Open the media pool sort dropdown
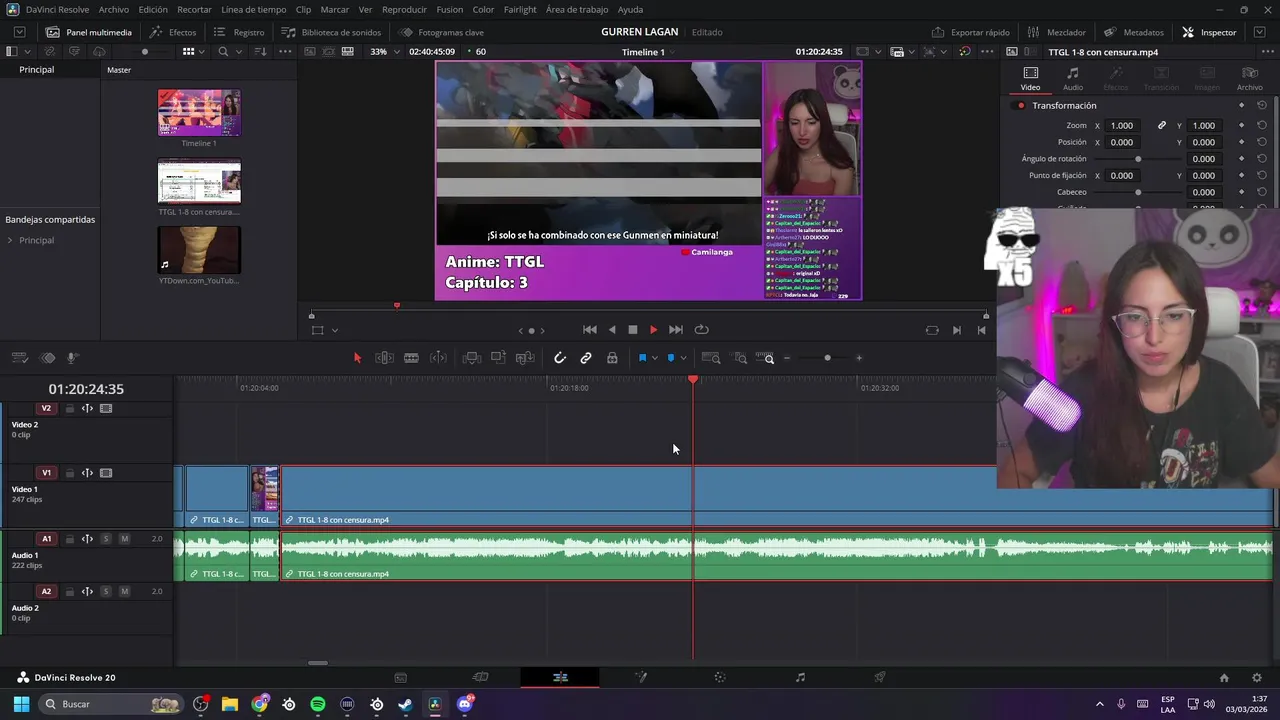This screenshot has width=1280, height=720. (260, 51)
